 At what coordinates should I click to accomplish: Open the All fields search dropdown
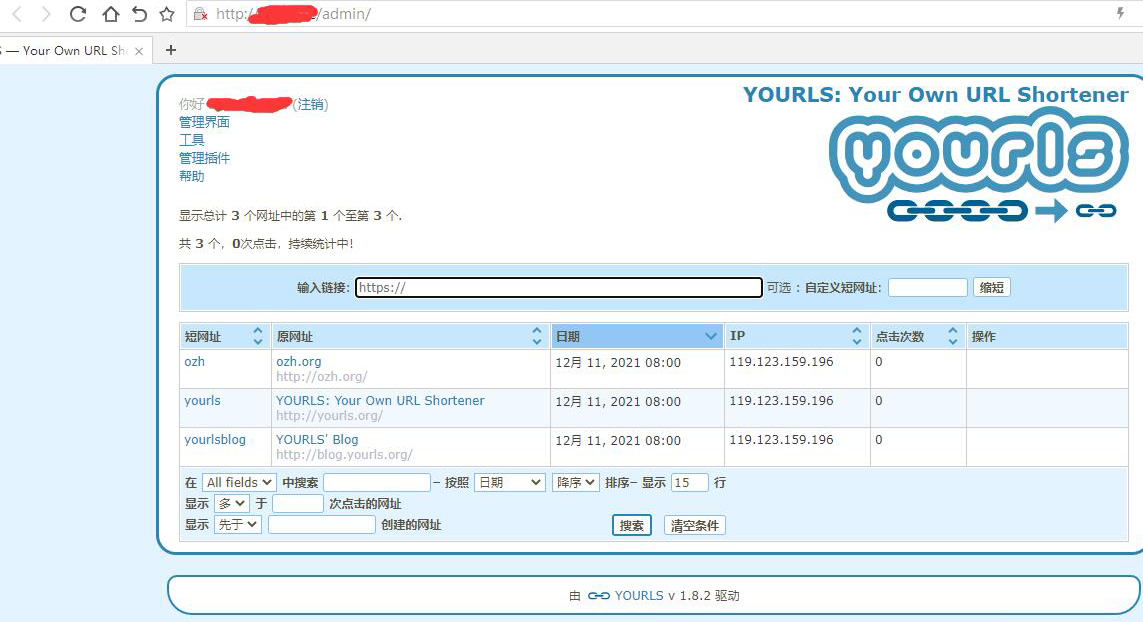[238, 483]
